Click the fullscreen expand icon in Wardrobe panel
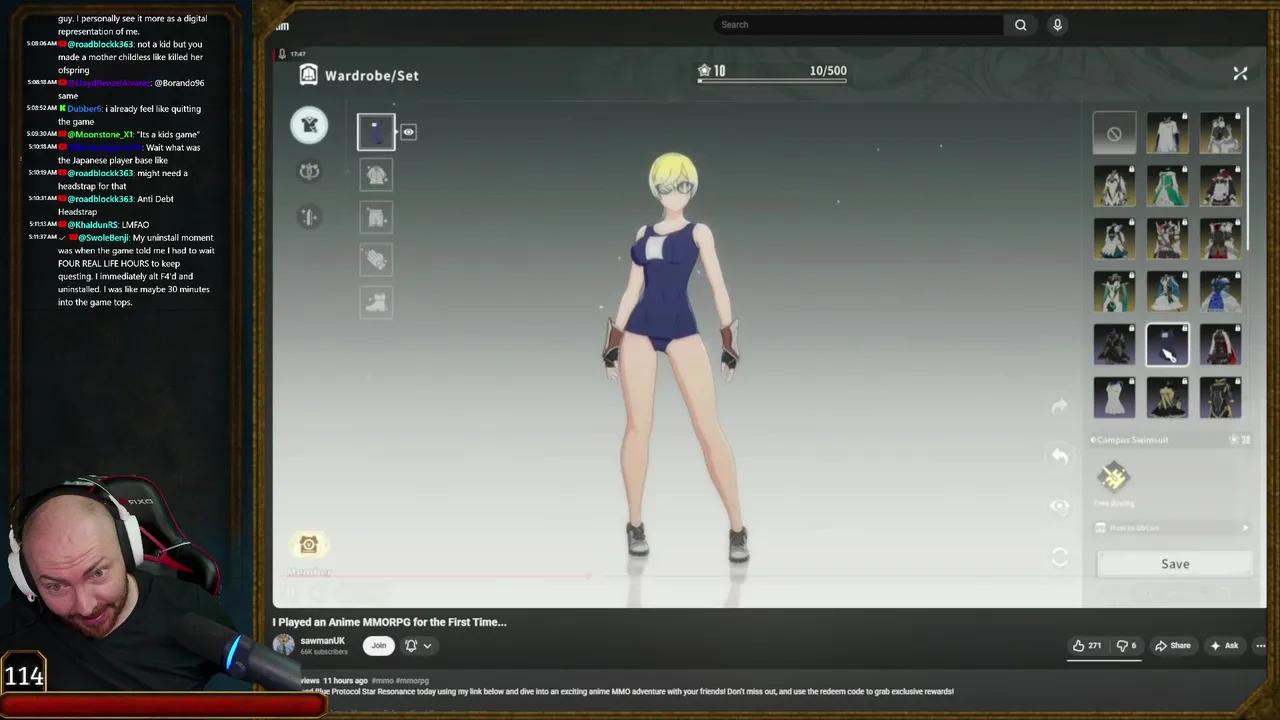This screenshot has height=720, width=1280. (1240, 73)
